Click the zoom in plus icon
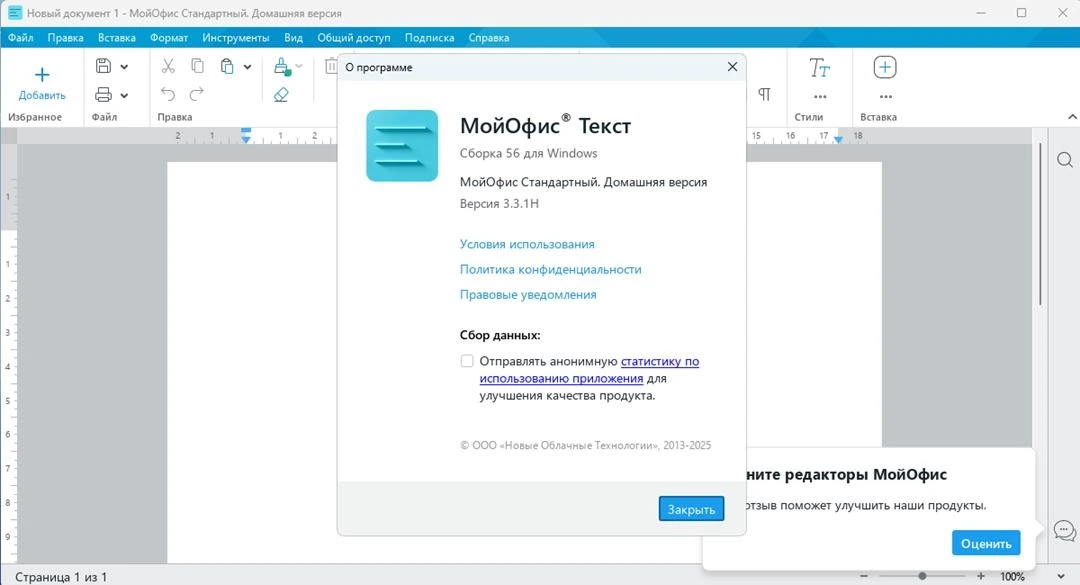 [x=981, y=576]
